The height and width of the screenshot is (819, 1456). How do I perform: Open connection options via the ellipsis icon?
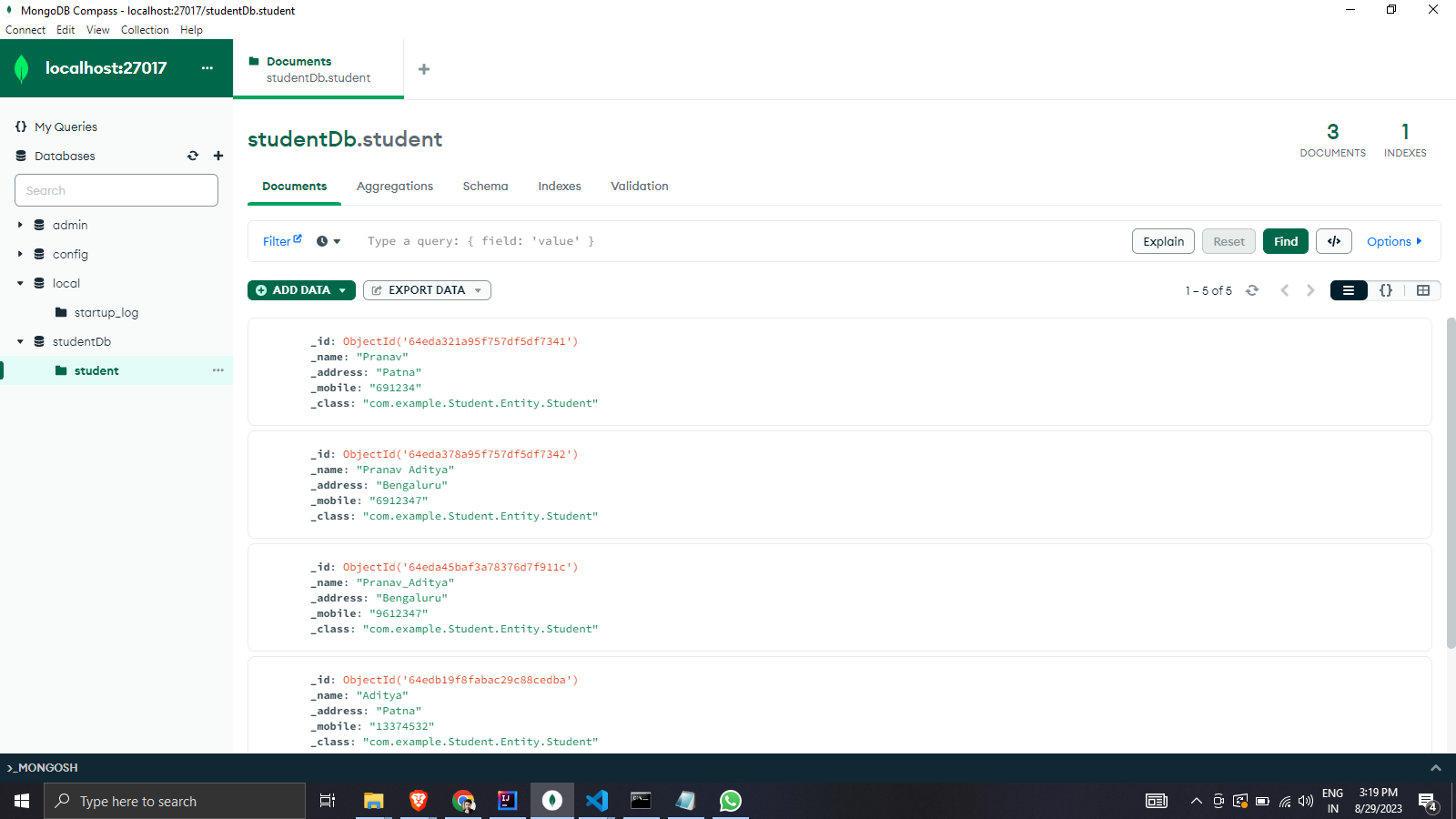pyautogui.click(x=207, y=68)
